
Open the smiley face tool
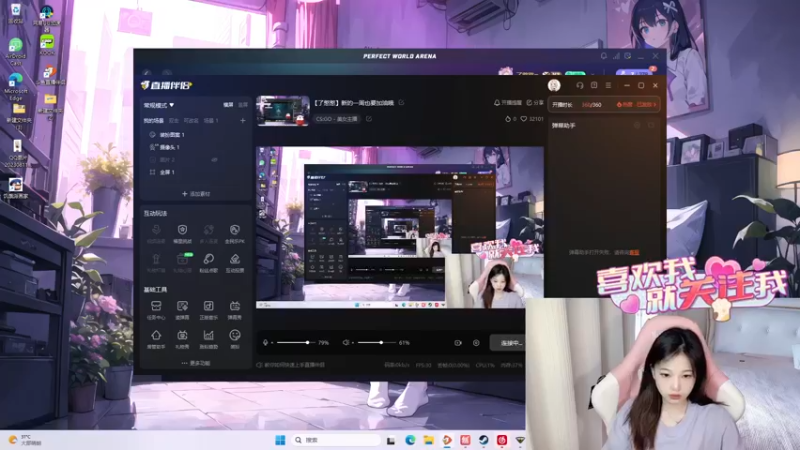[235, 339]
